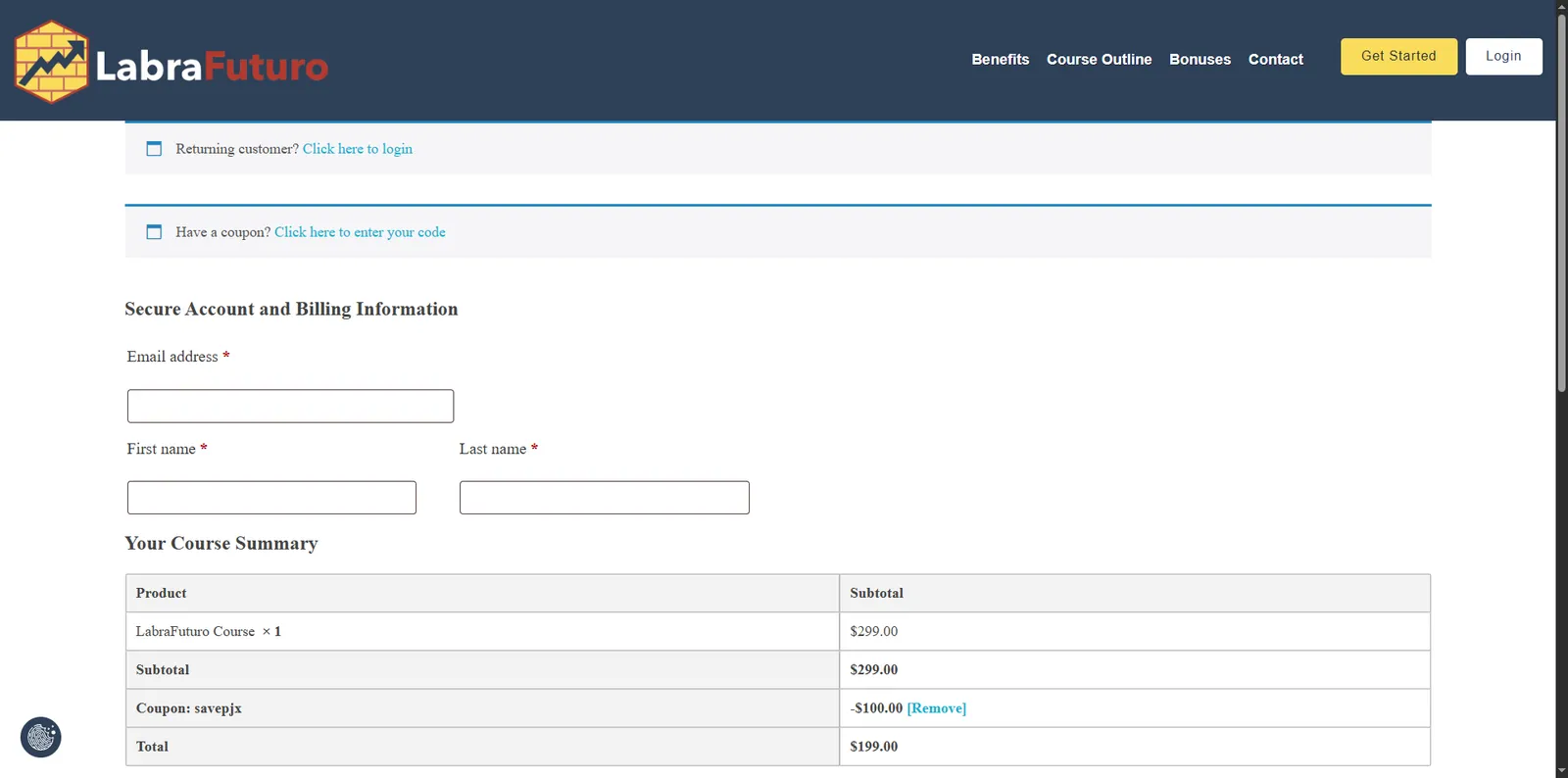Click 'Secure Account and Billing Information' heading
Screen dimensions: 1568x778
(x=291, y=310)
